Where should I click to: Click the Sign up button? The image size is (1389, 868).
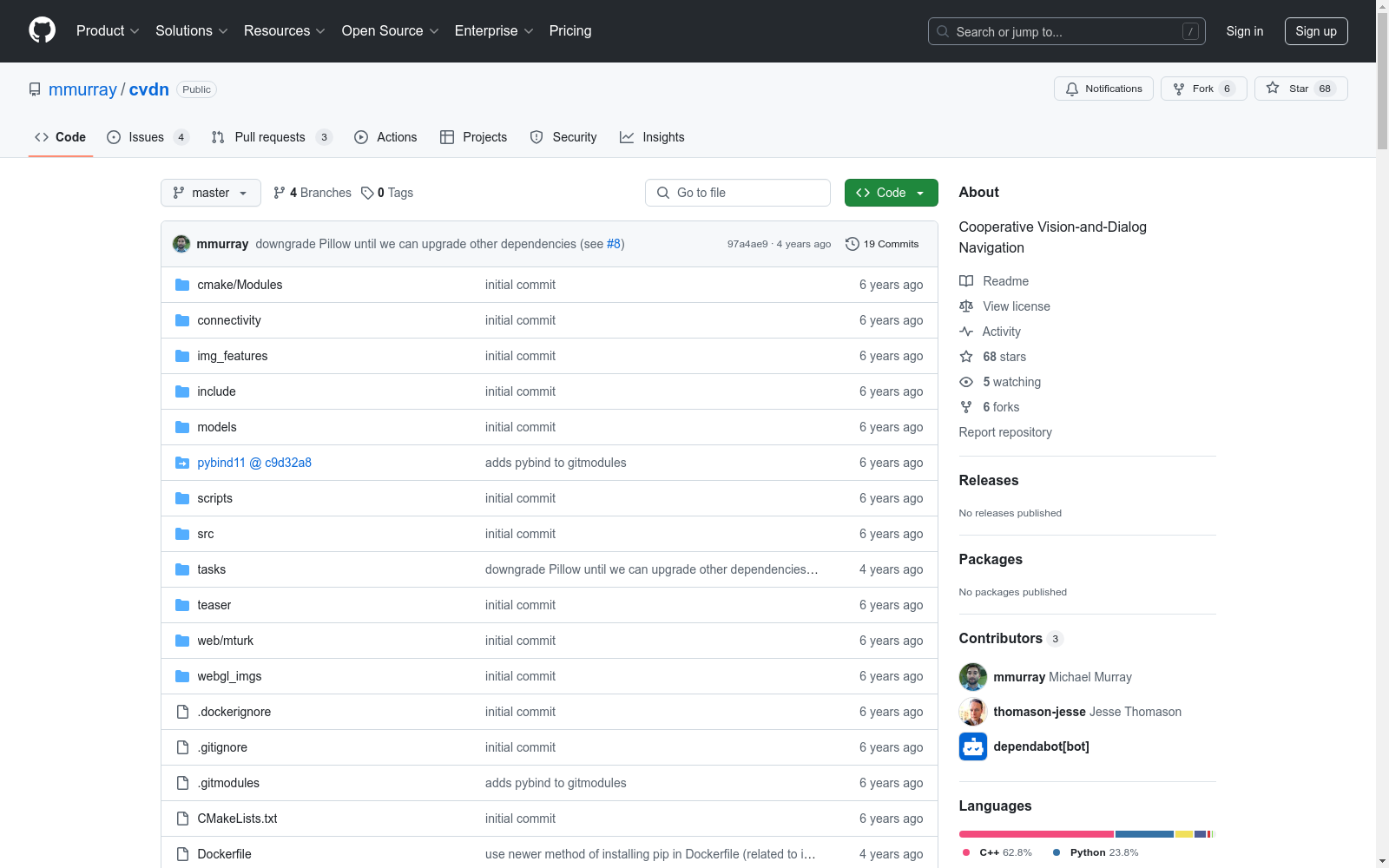pos(1316,31)
